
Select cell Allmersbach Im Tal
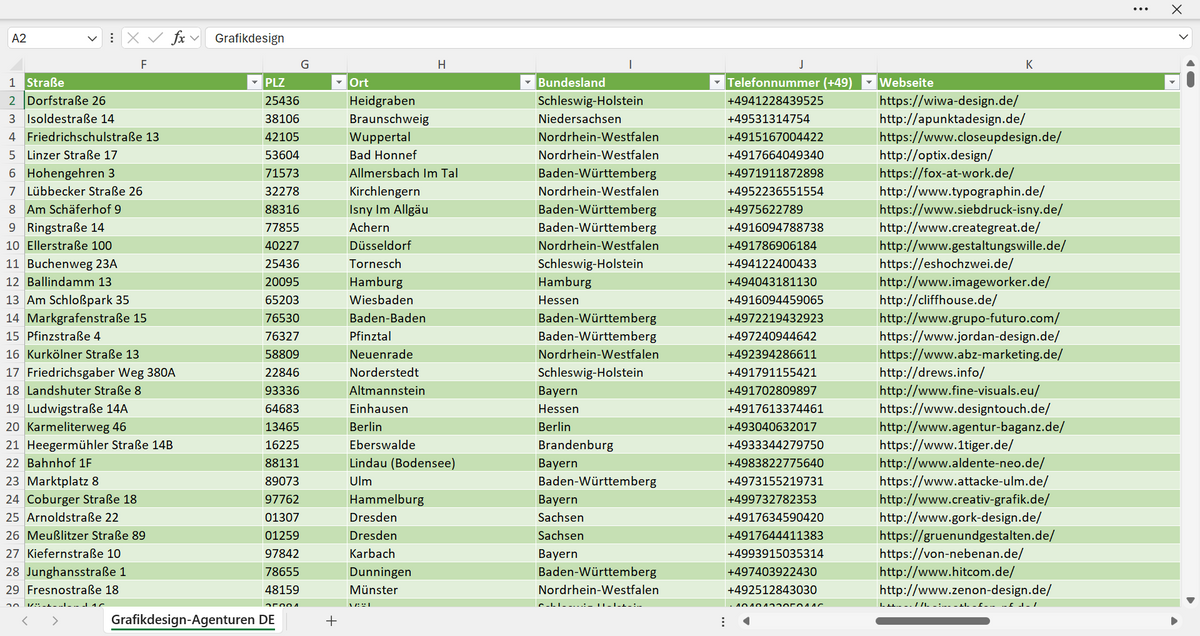(x=441, y=173)
